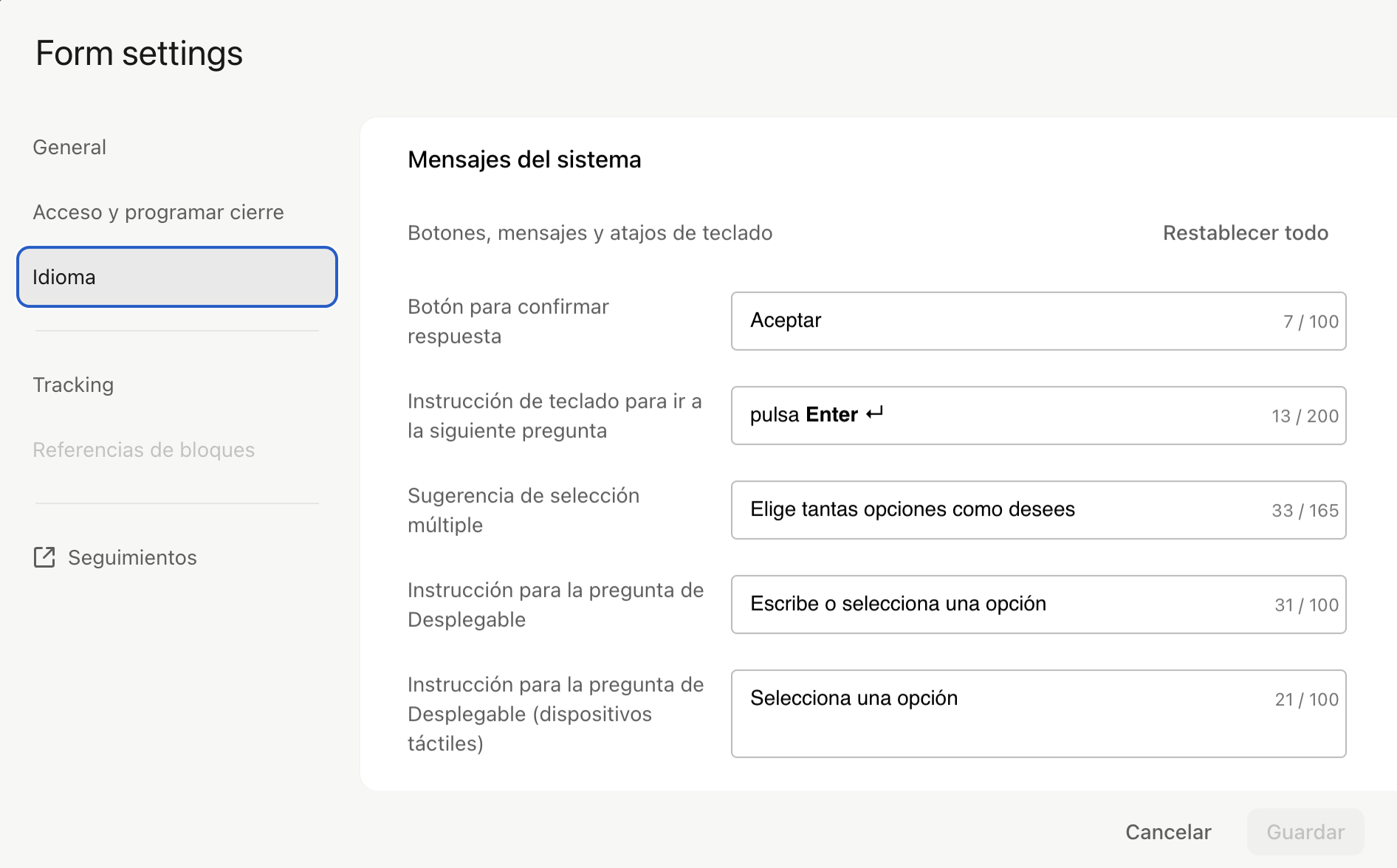The height and width of the screenshot is (868, 1397).
Task: Edit the Aceptar confirm button field
Action: coord(1038,321)
